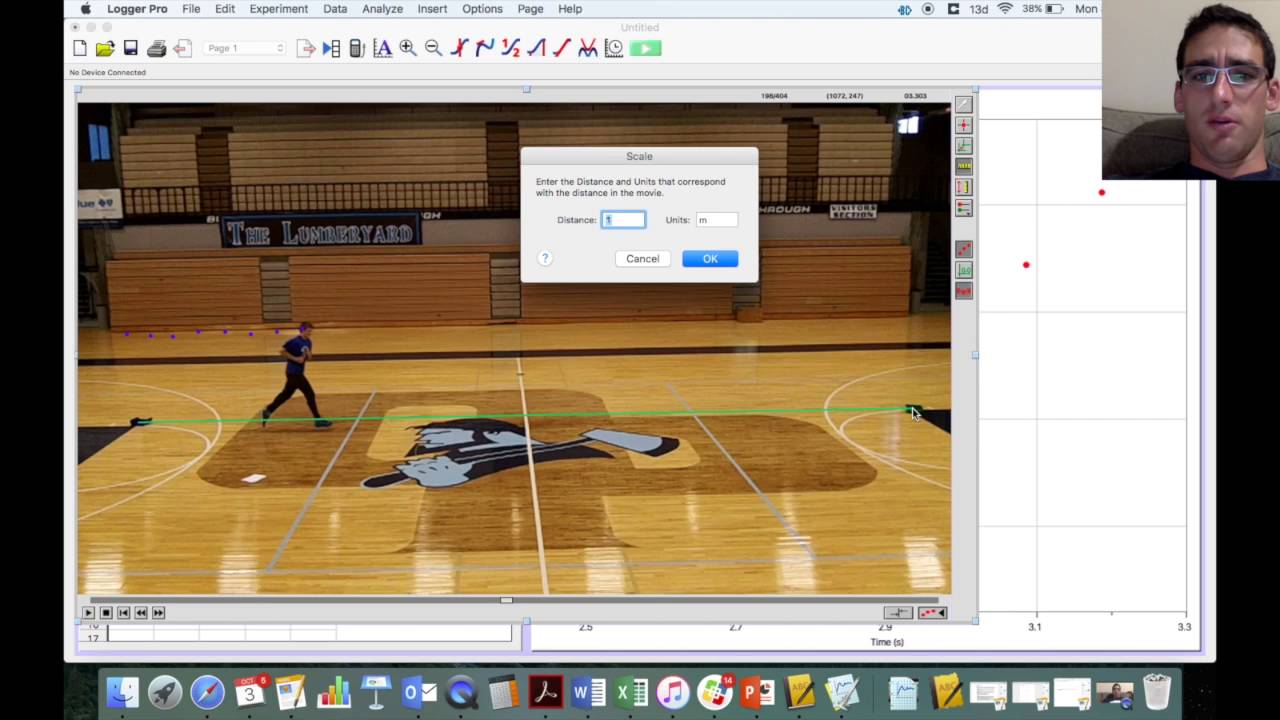Step back one movie frame
This screenshot has width=1280, height=720.
(141, 612)
